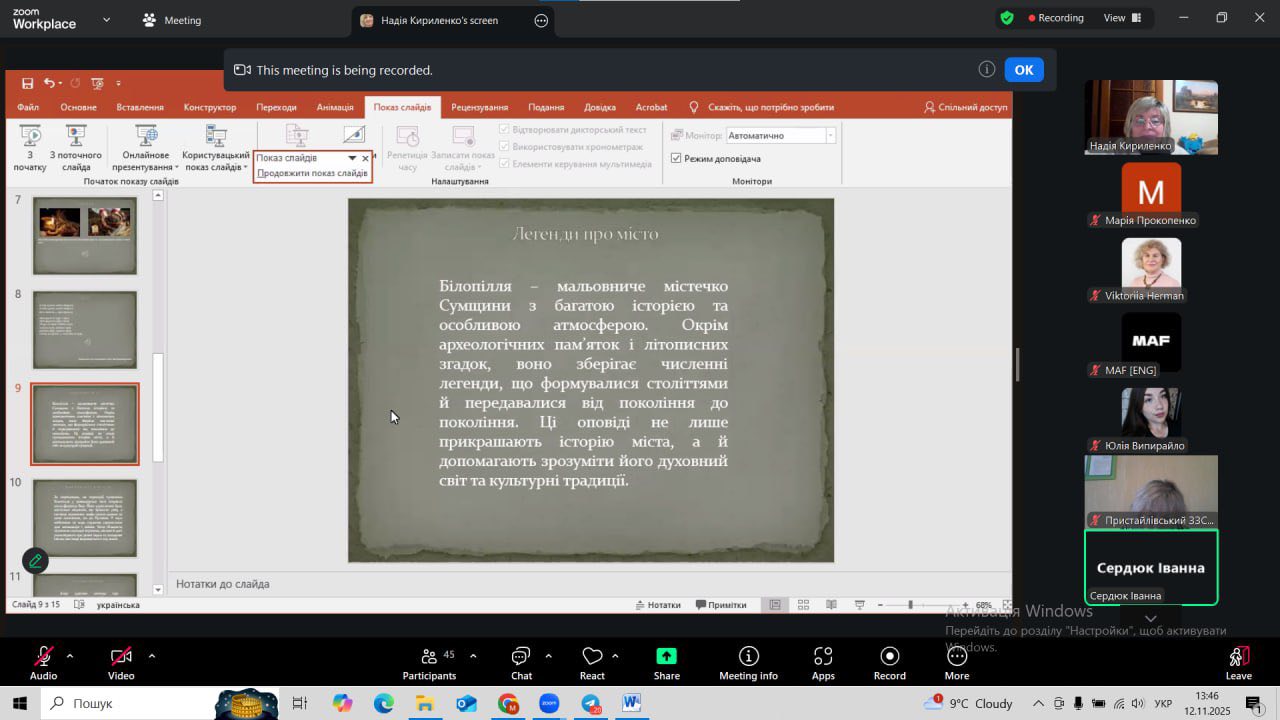Click the green annotation pencil icon
This screenshot has width=1280, height=720.
coord(35,561)
